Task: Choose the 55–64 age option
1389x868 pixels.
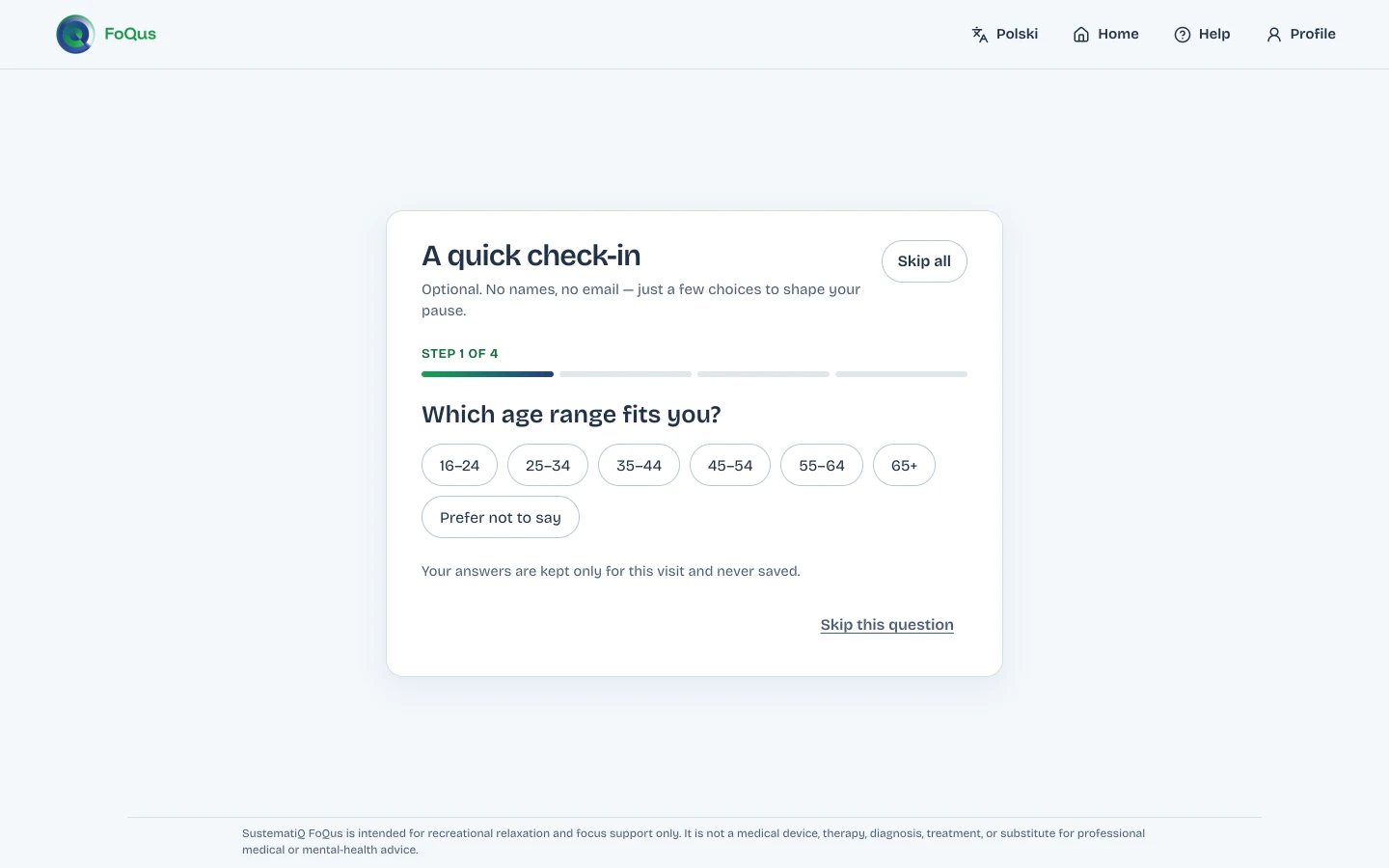Action: (822, 465)
